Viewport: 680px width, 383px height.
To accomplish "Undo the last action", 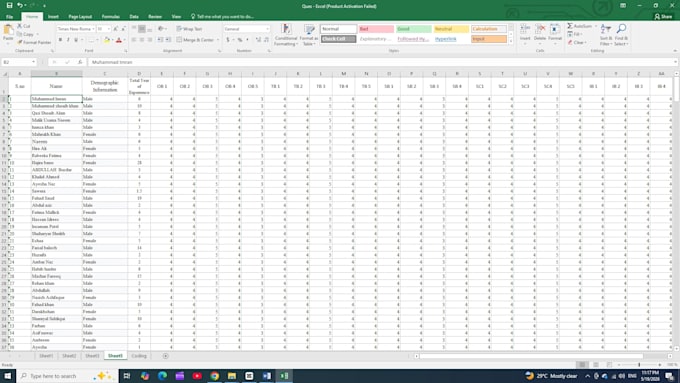I will point(20,6).
